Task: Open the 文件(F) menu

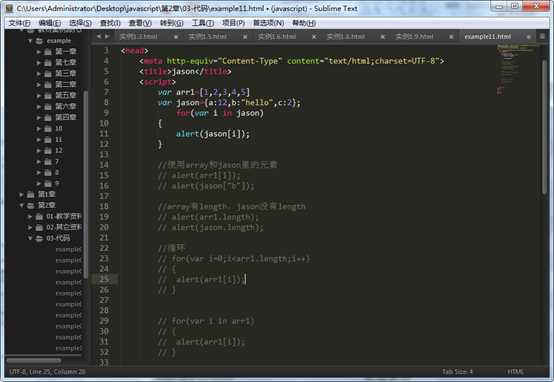Action: tap(19, 23)
